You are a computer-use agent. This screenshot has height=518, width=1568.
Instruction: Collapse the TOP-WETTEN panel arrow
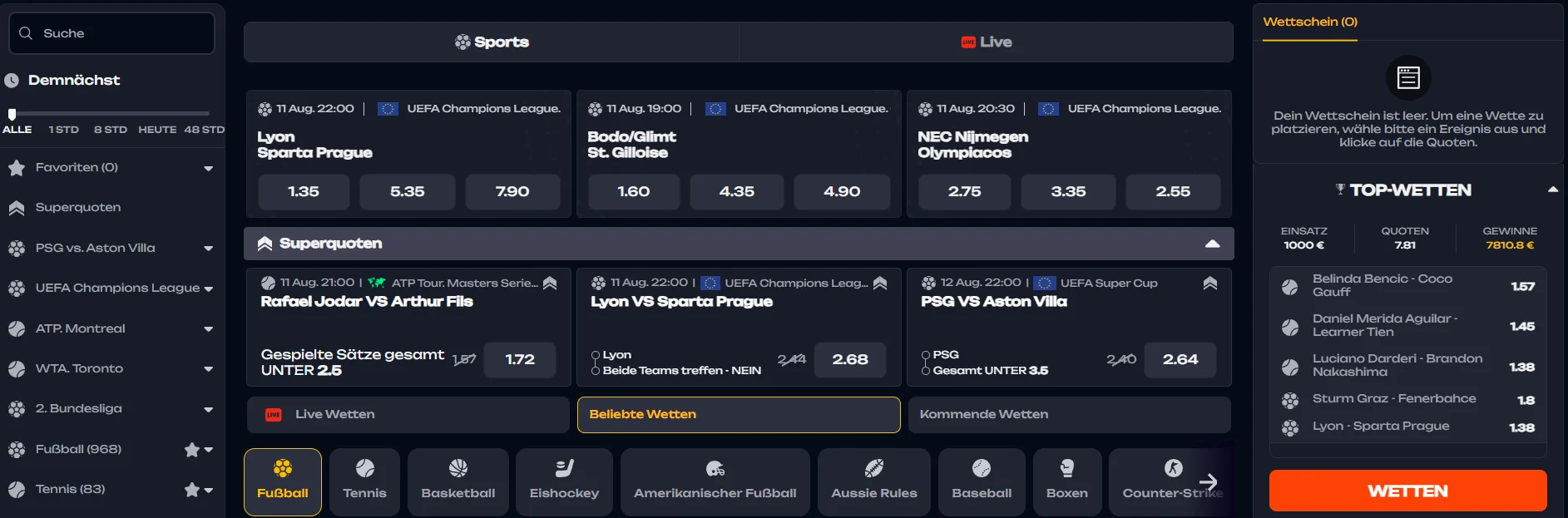pos(1552,190)
